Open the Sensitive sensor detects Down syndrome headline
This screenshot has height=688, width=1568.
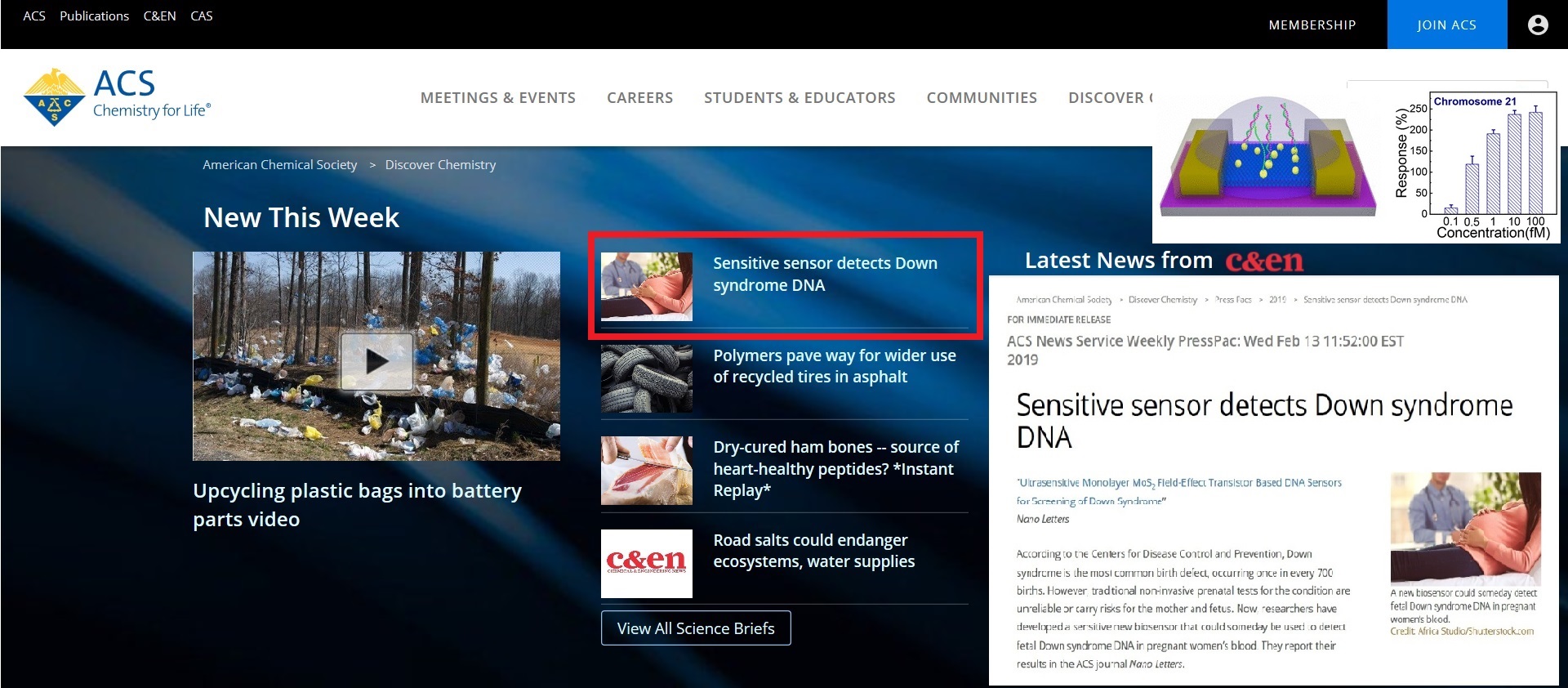pyautogui.click(x=825, y=274)
